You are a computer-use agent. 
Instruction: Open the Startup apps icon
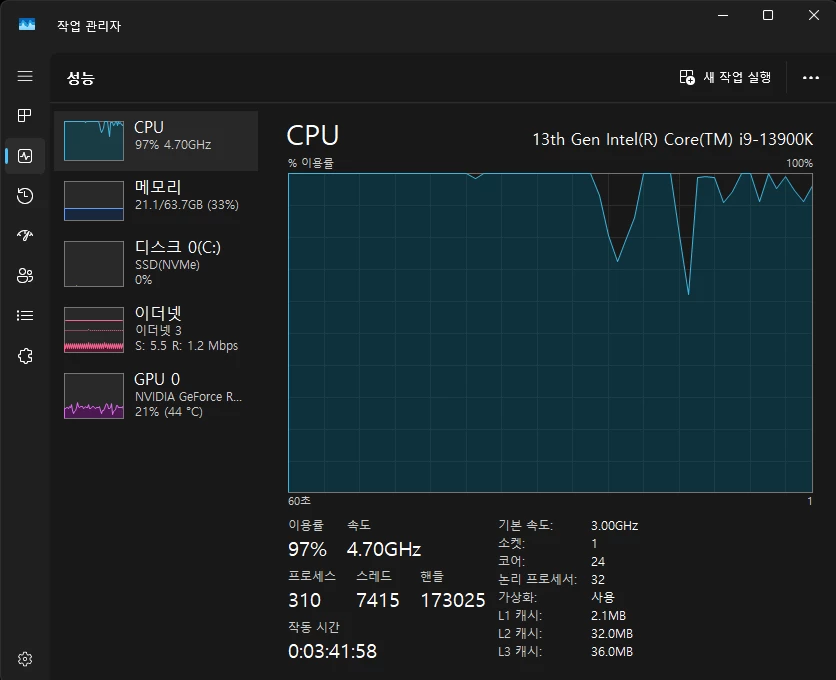[x=25, y=235]
